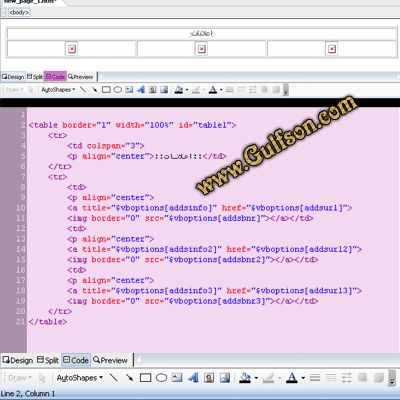Image resolution: width=400 pixels, height=400 pixels.
Task: Select the middle broken image placeholder
Action: click(x=202, y=49)
